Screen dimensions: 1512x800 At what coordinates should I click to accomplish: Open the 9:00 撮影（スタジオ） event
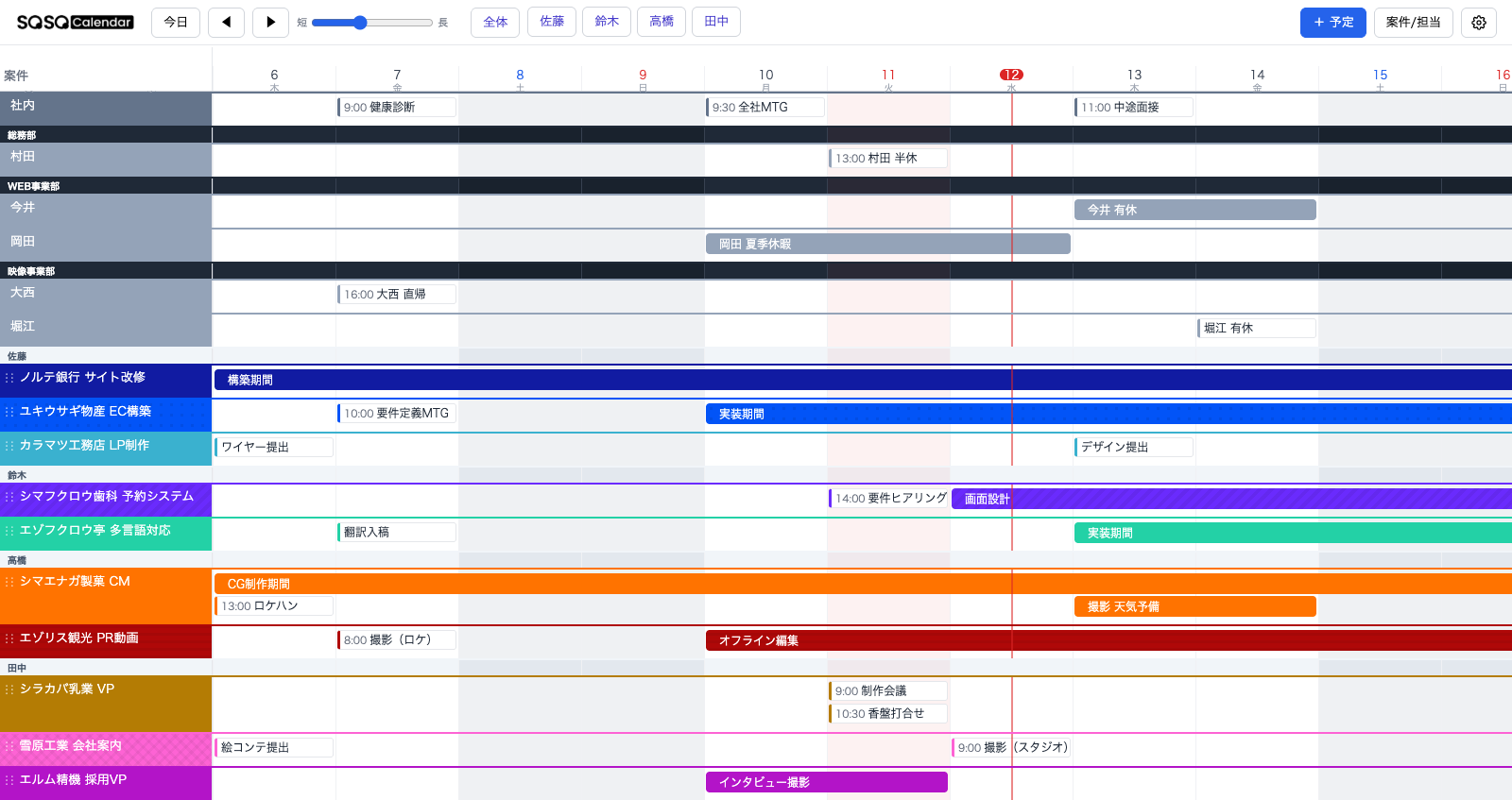(x=1011, y=747)
